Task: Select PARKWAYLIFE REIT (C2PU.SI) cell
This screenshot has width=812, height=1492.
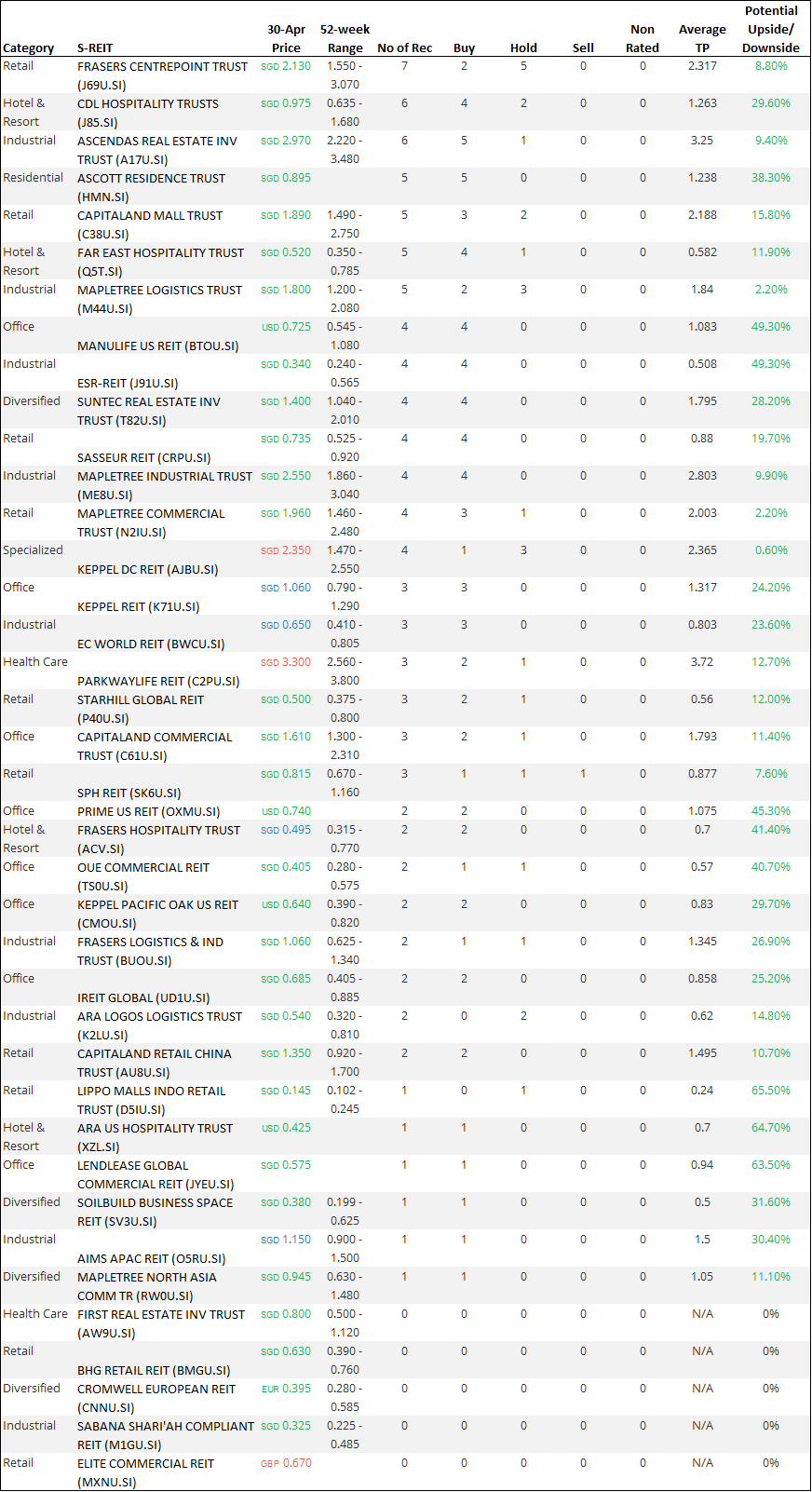Action: 158,682
